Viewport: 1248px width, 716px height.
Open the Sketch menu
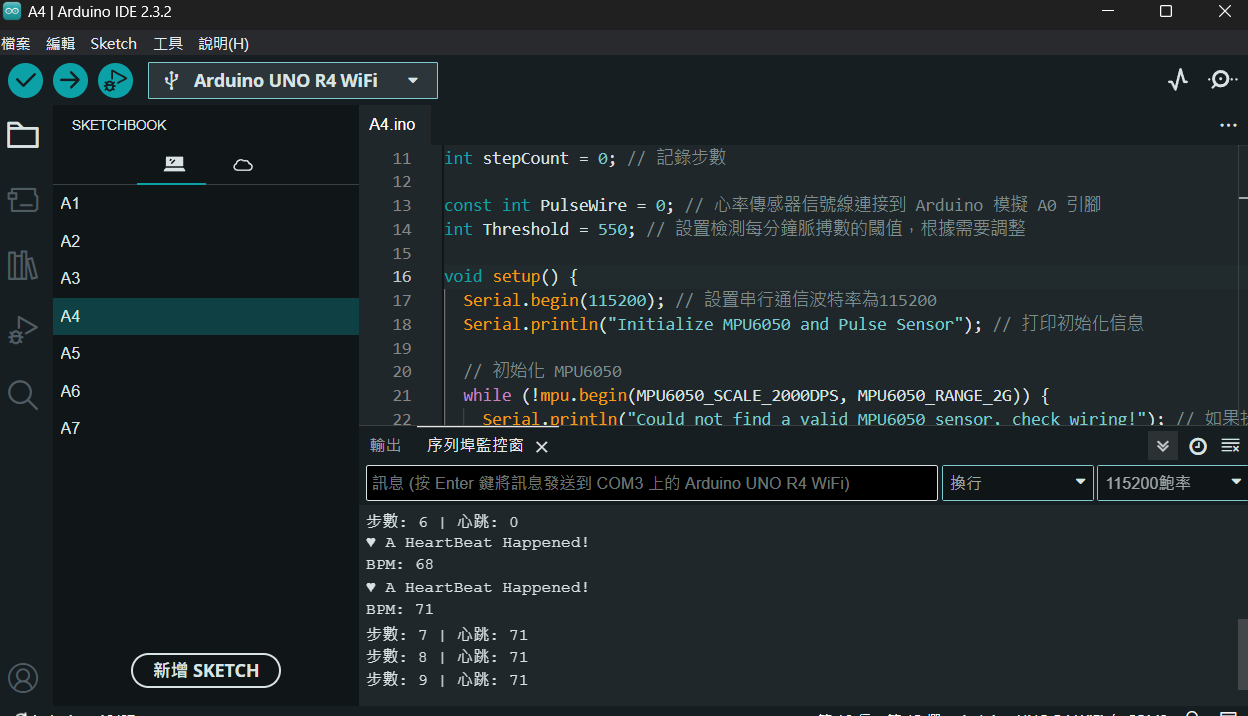[113, 43]
